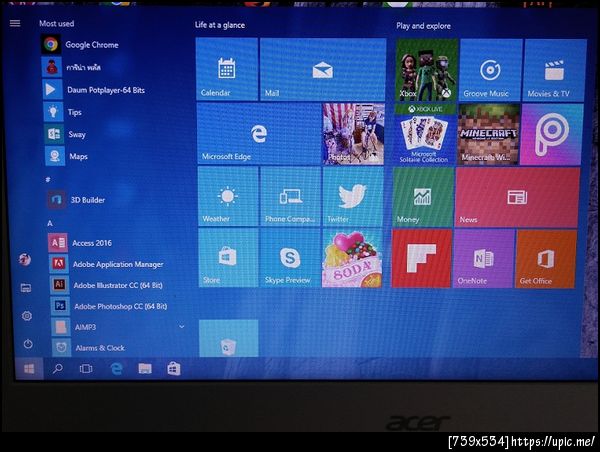Image resolution: width=600 pixels, height=452 pixels.
Task: Open the OneNote tile
Action: pyautogui.click(x=484, y=259)
